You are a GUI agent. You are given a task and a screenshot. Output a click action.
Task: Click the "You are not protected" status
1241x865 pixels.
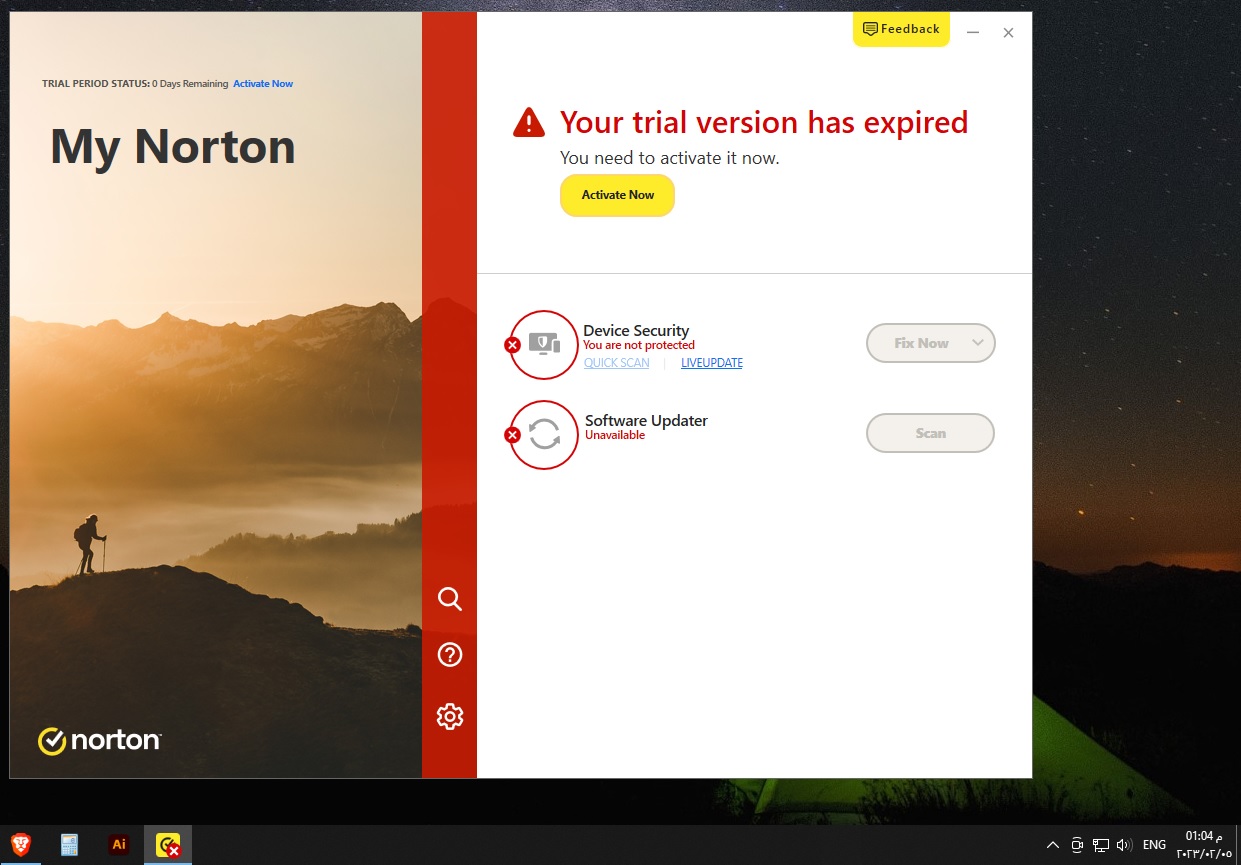[x=638, y=345]
